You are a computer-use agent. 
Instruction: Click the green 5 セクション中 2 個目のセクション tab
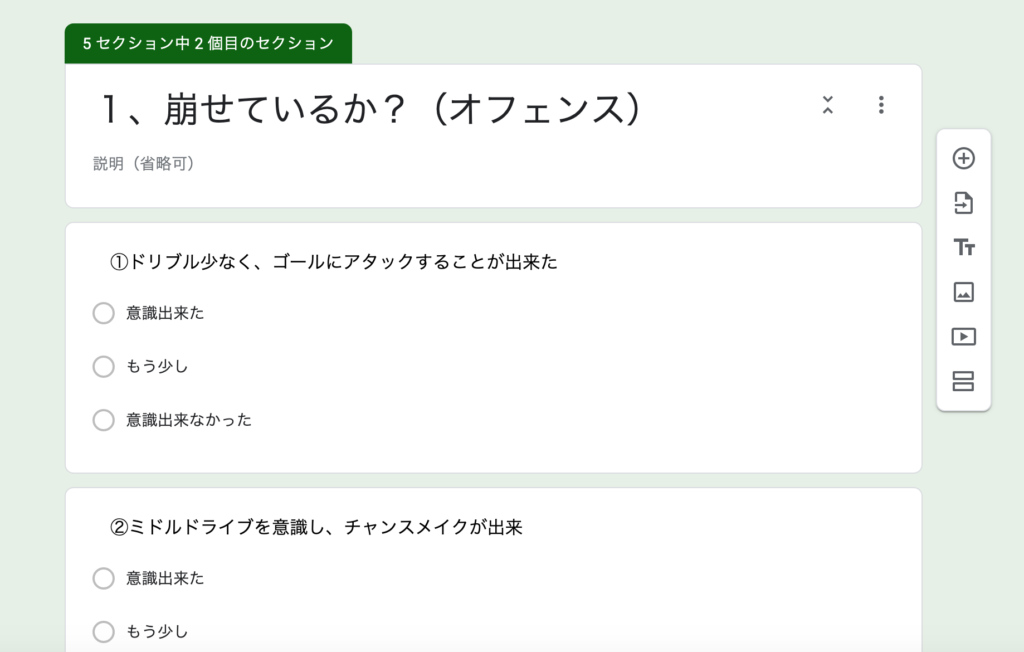pyautogui.click(x=208, y=44)
